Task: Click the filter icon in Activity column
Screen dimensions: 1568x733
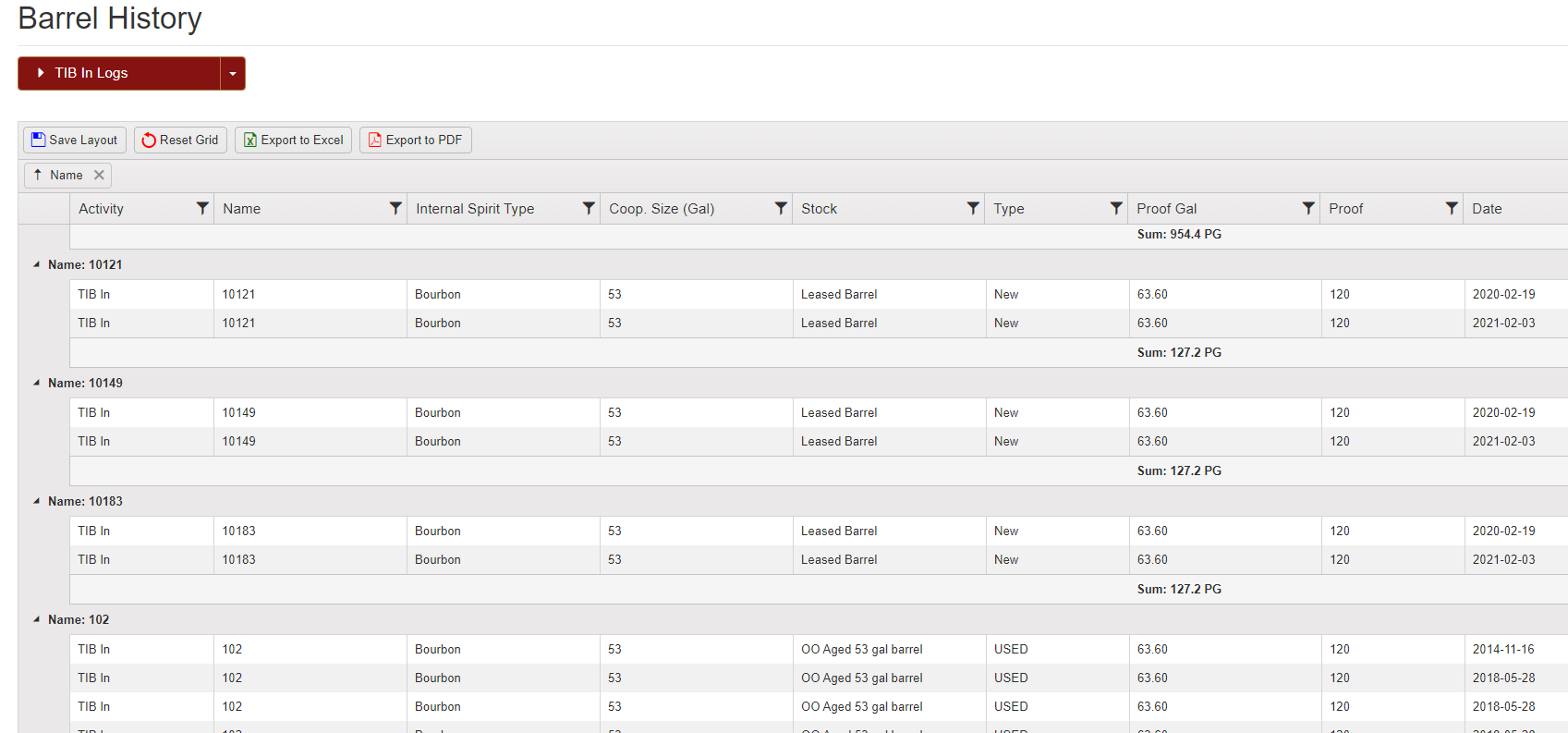Action: click(x=202, y=209)
